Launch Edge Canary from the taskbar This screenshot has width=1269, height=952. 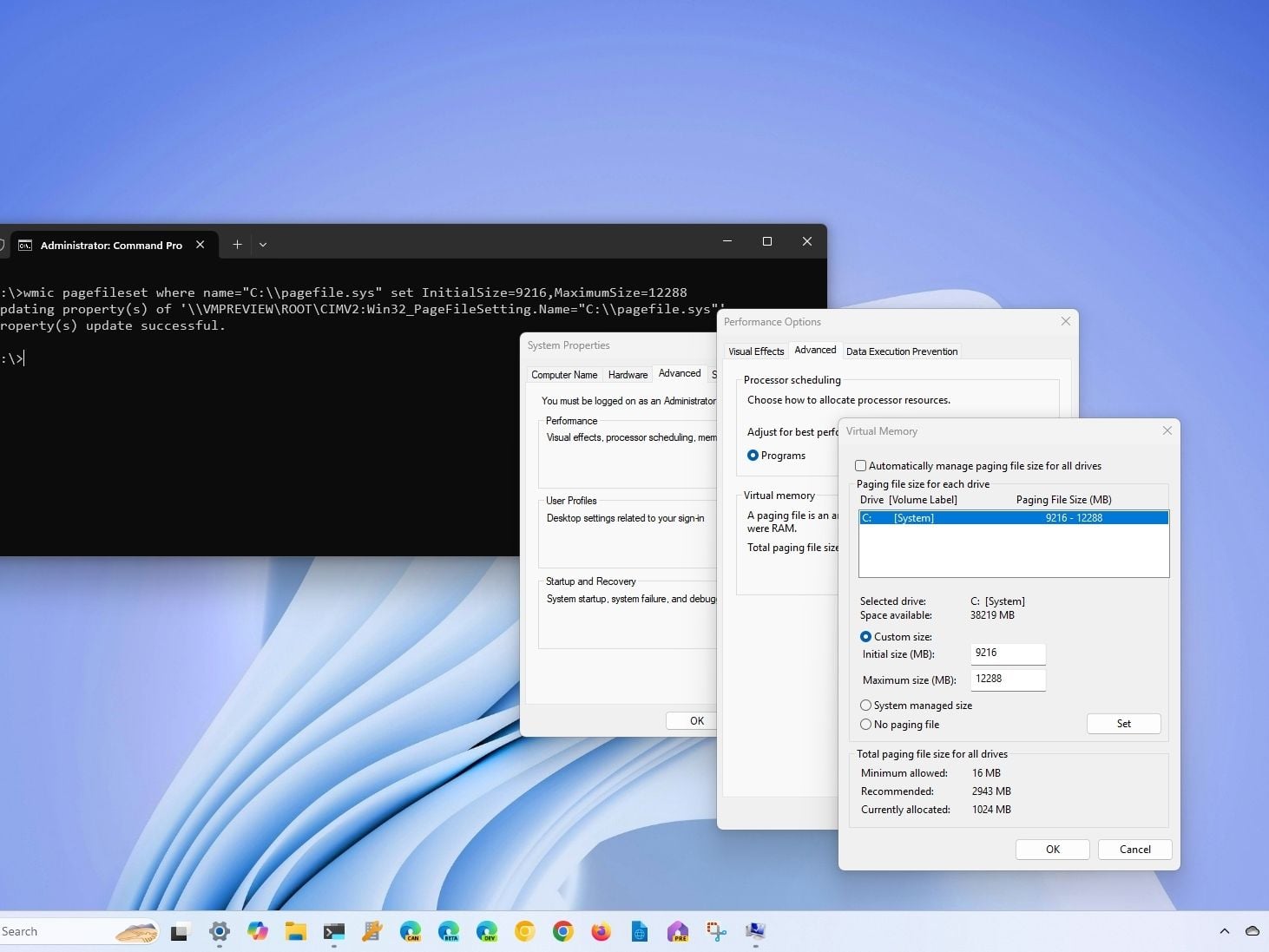[x=411, y=932]
